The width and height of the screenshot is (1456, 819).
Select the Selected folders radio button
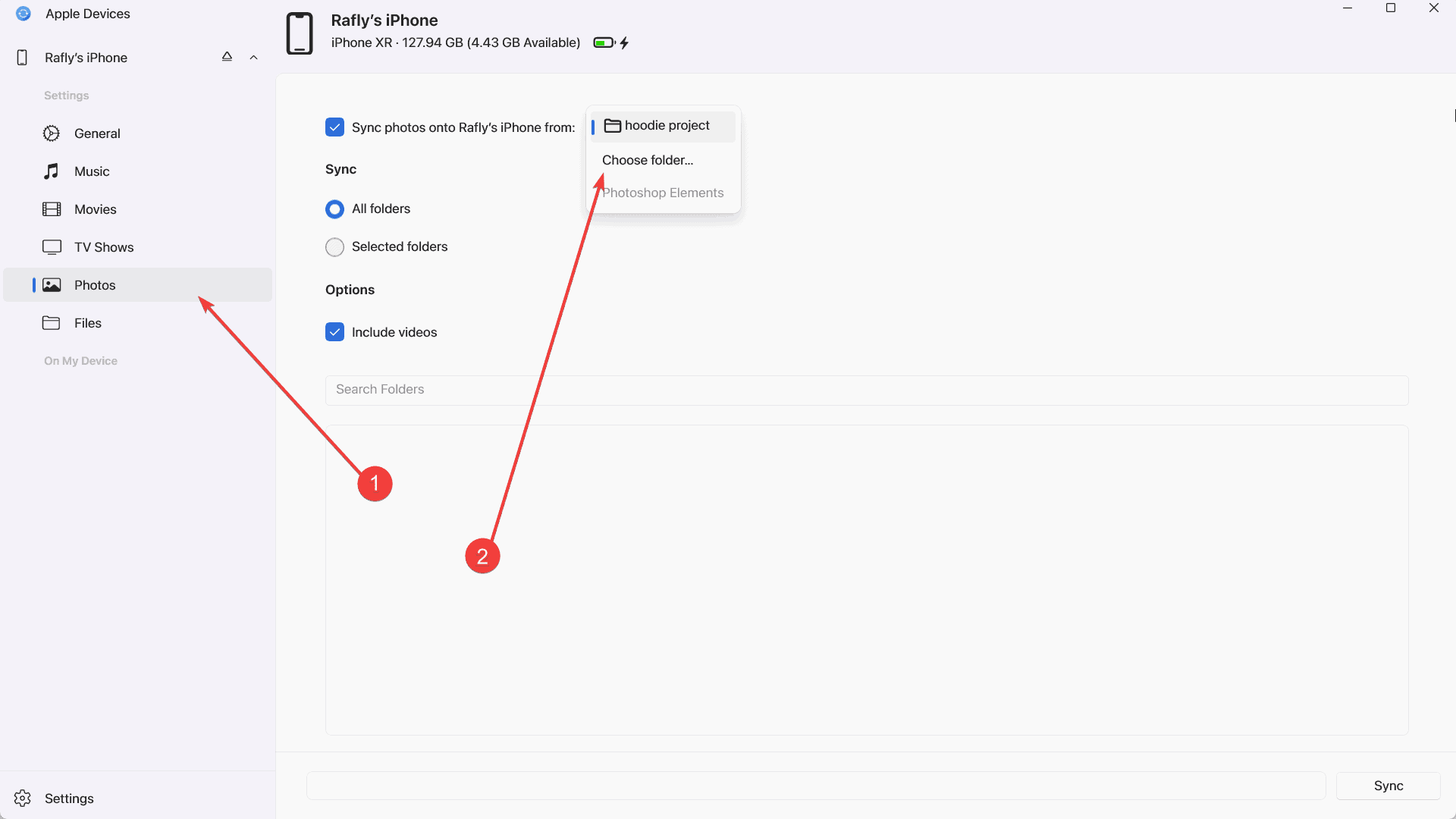coord(334,246)
